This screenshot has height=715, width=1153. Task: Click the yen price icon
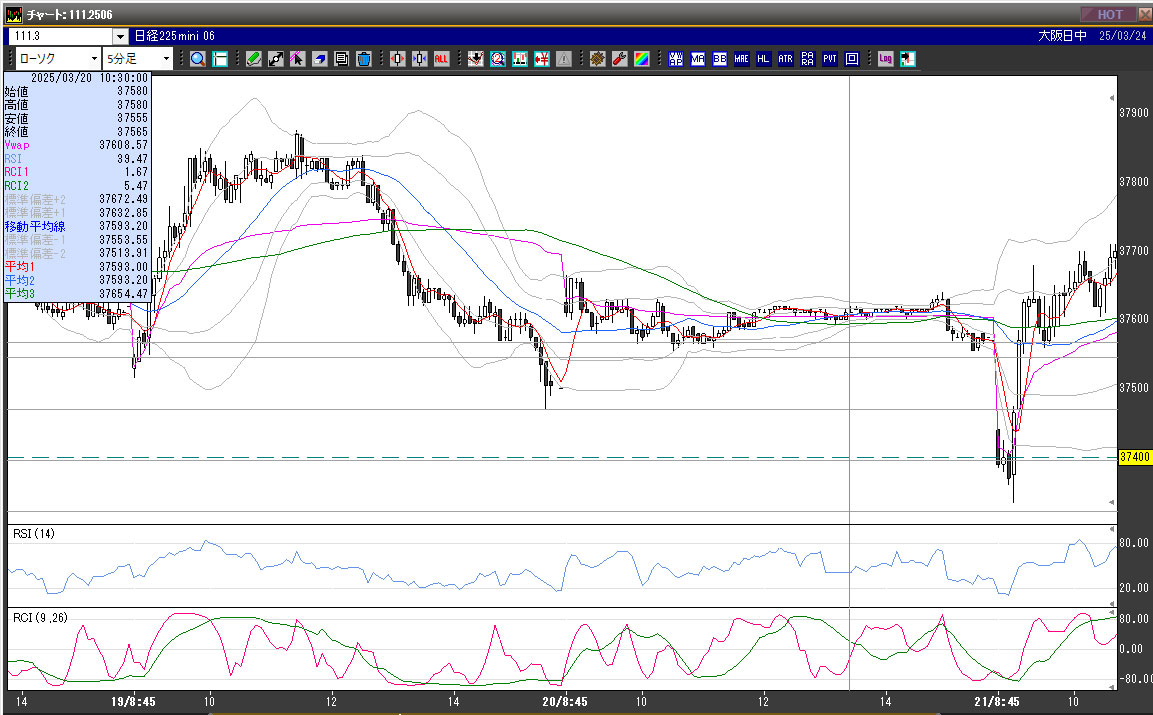[543, 59]
